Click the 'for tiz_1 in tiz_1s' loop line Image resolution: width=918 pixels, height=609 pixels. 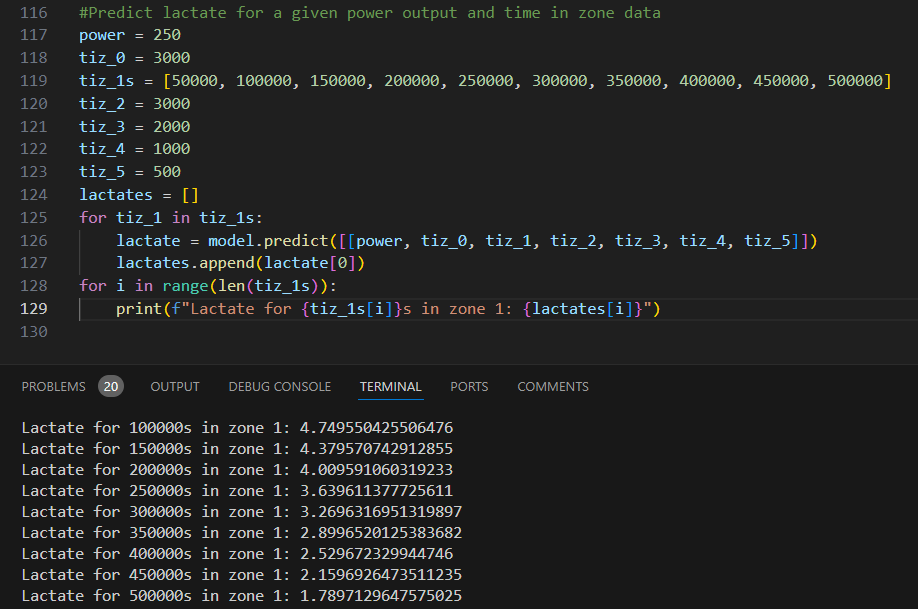pyautogui.click(x=171, y=218)
